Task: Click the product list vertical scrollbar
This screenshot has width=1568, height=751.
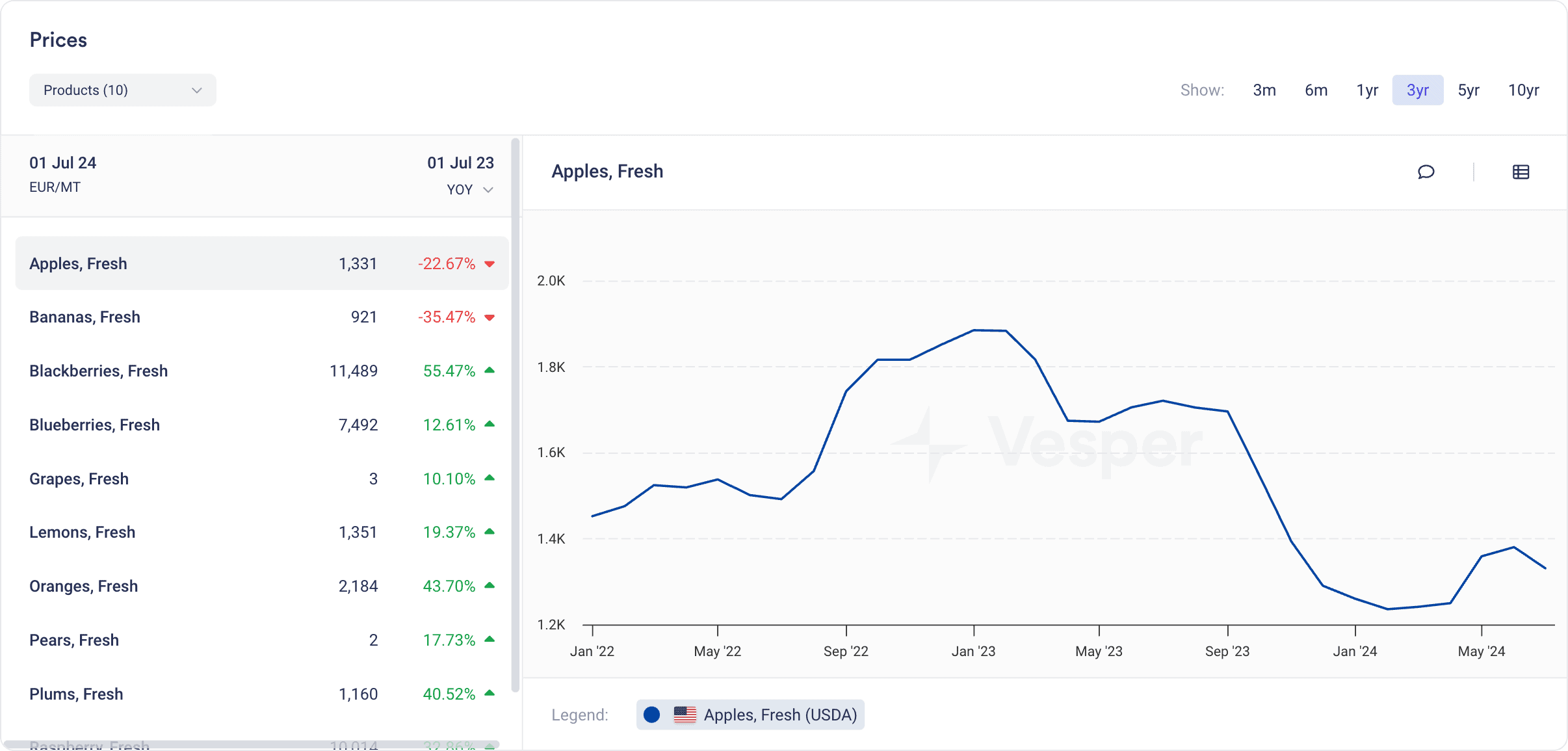Action: point(516,415)
